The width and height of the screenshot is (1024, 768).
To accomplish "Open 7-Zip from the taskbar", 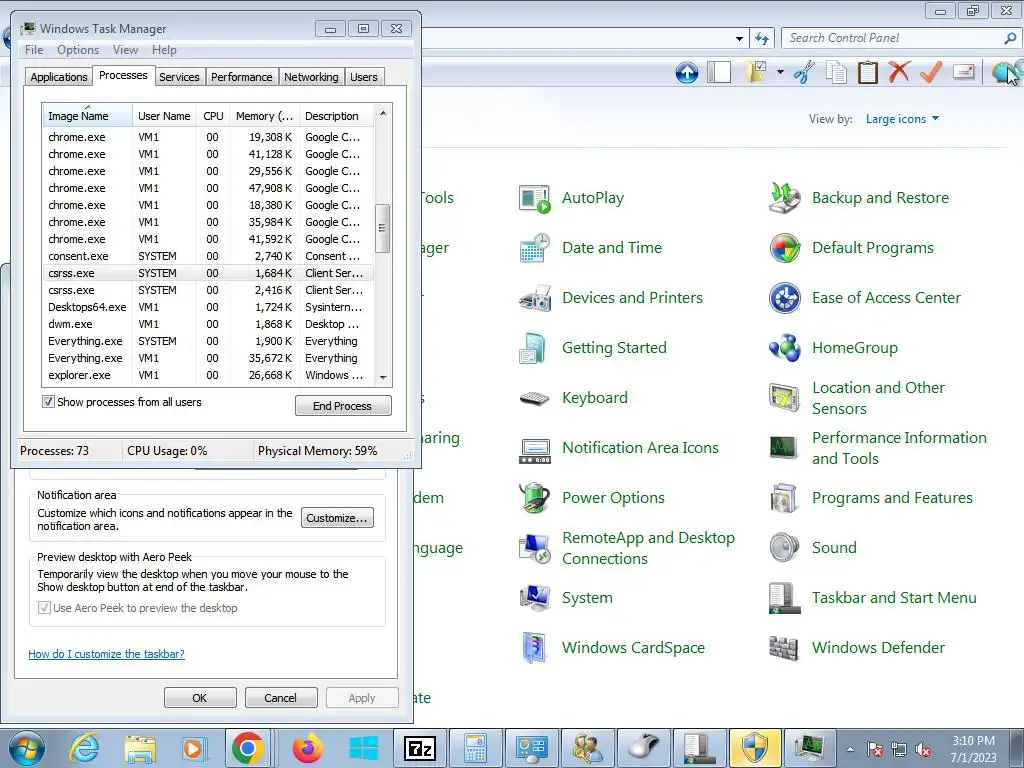I will 420,748.
